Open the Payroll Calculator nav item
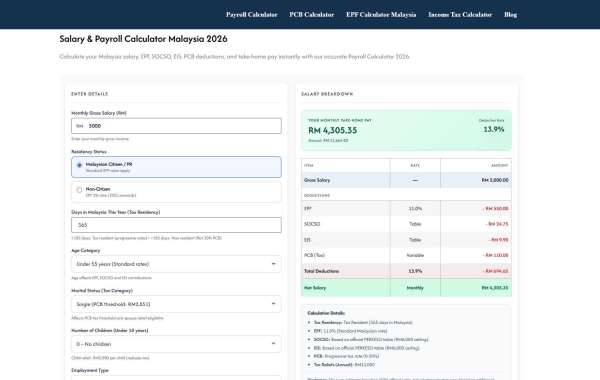Screen dimensions: 600x380 (251, 15)
